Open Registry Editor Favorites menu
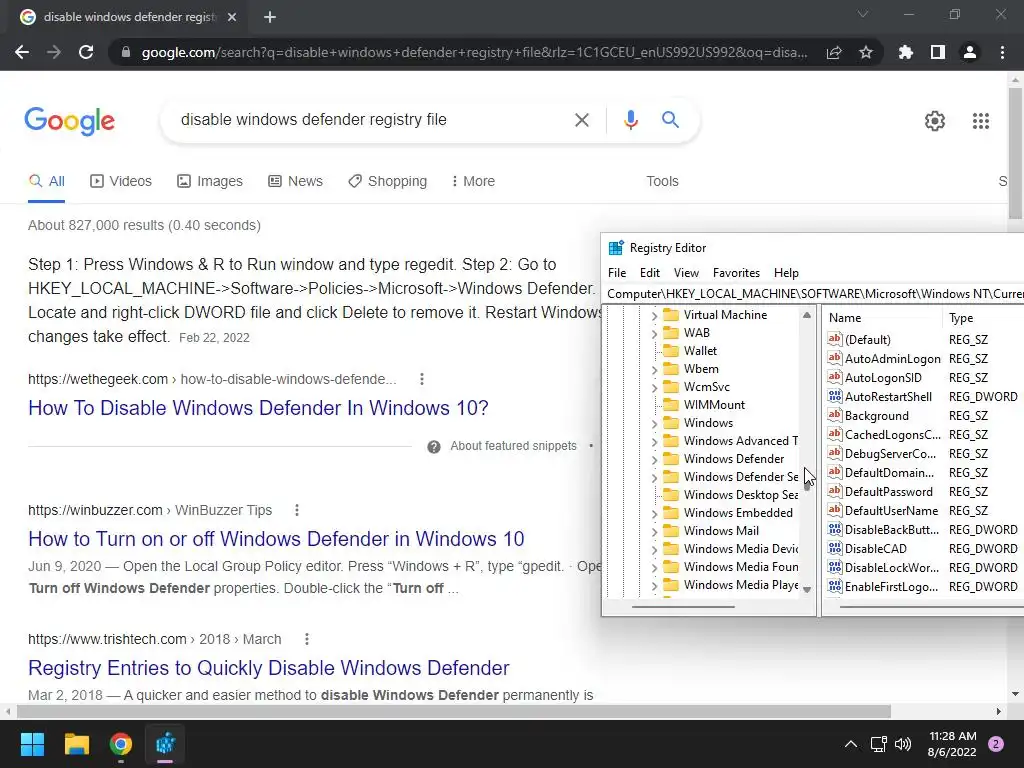Screen dimensions: 1024x768 (736, 273)
